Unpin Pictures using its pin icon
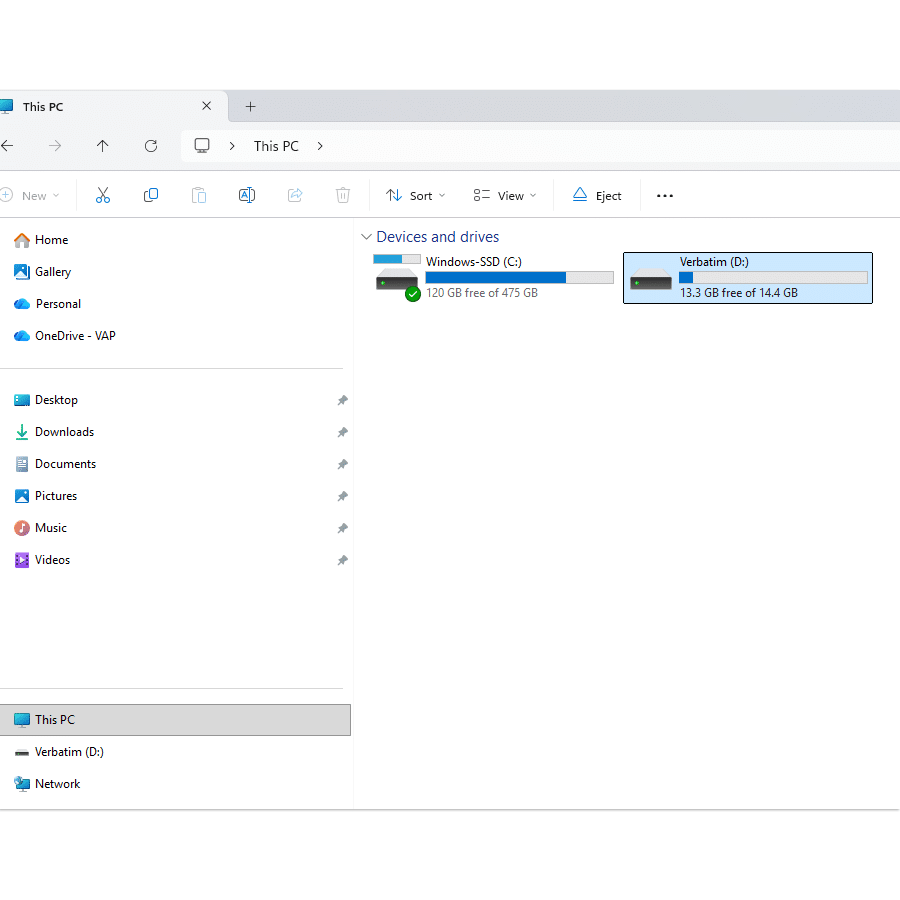900x900 pixels. [343, 496]
